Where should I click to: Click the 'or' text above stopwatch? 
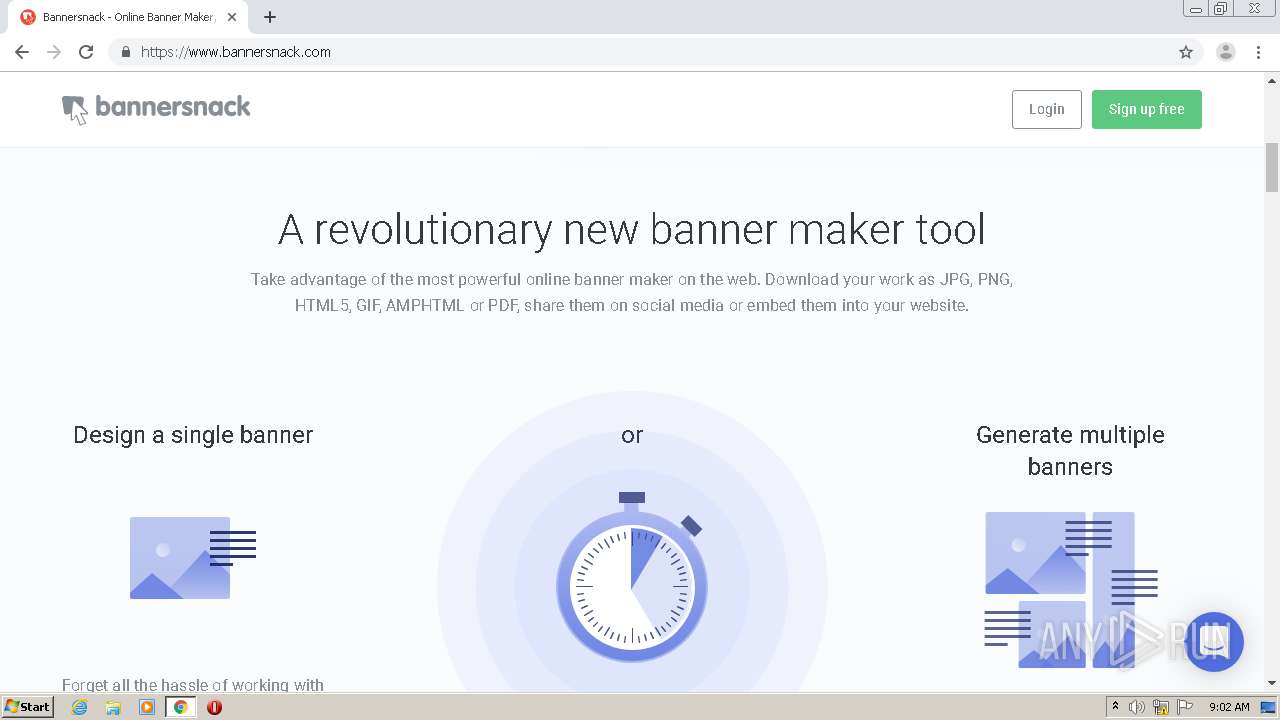[632, 436]
